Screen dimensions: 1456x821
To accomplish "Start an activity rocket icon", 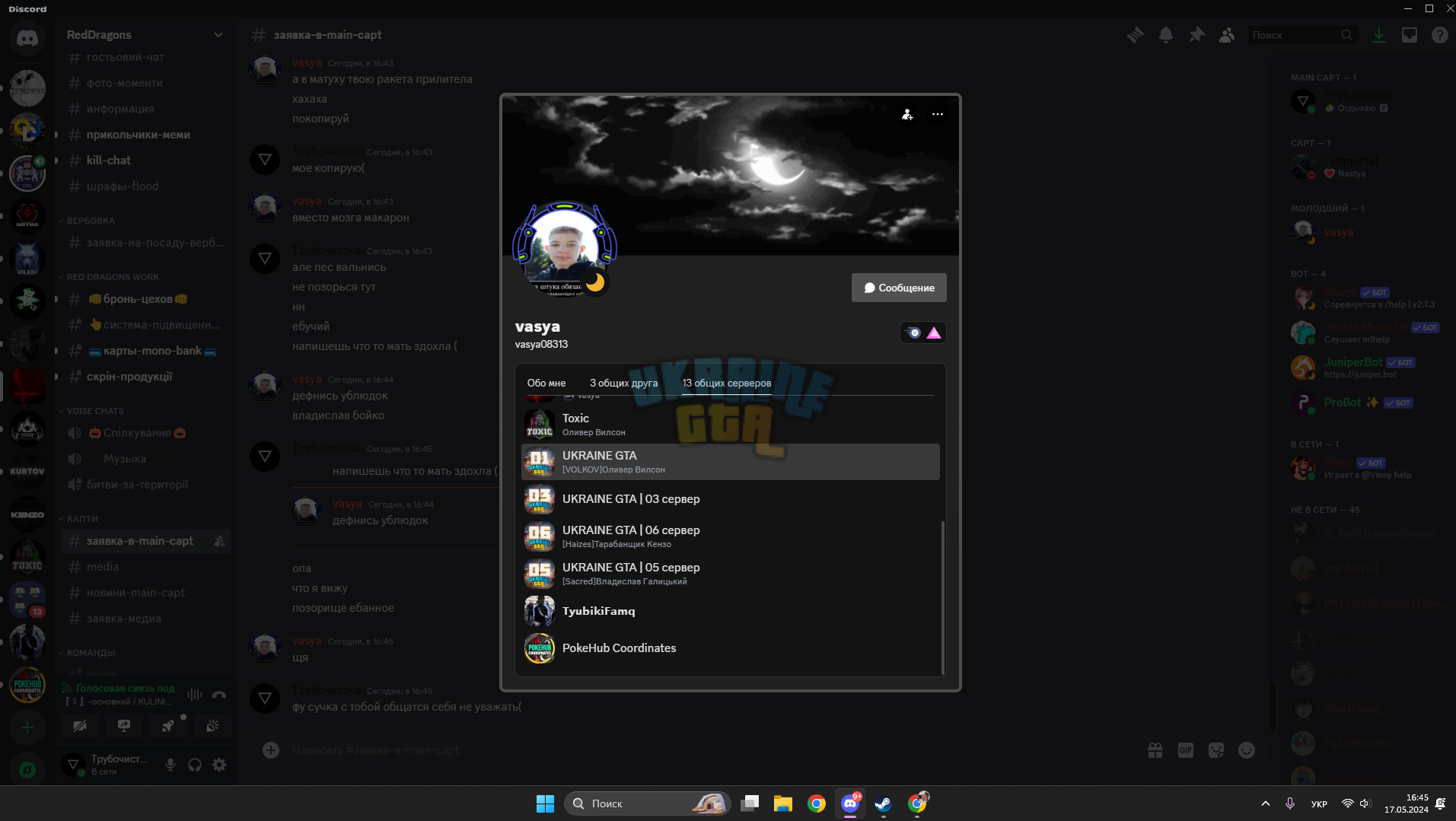I will tap(168, 726).
